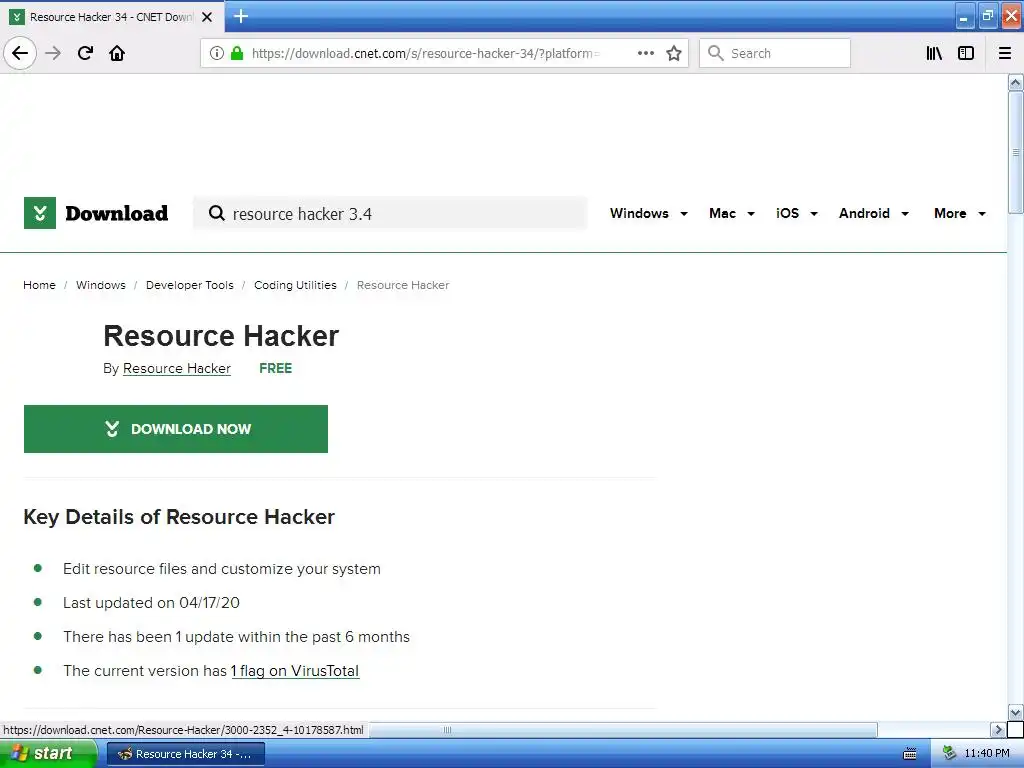The height and width of the screenshot is (768, 1024).
Task: Click the green CNET Download logo icon
Action: [40, 213]
